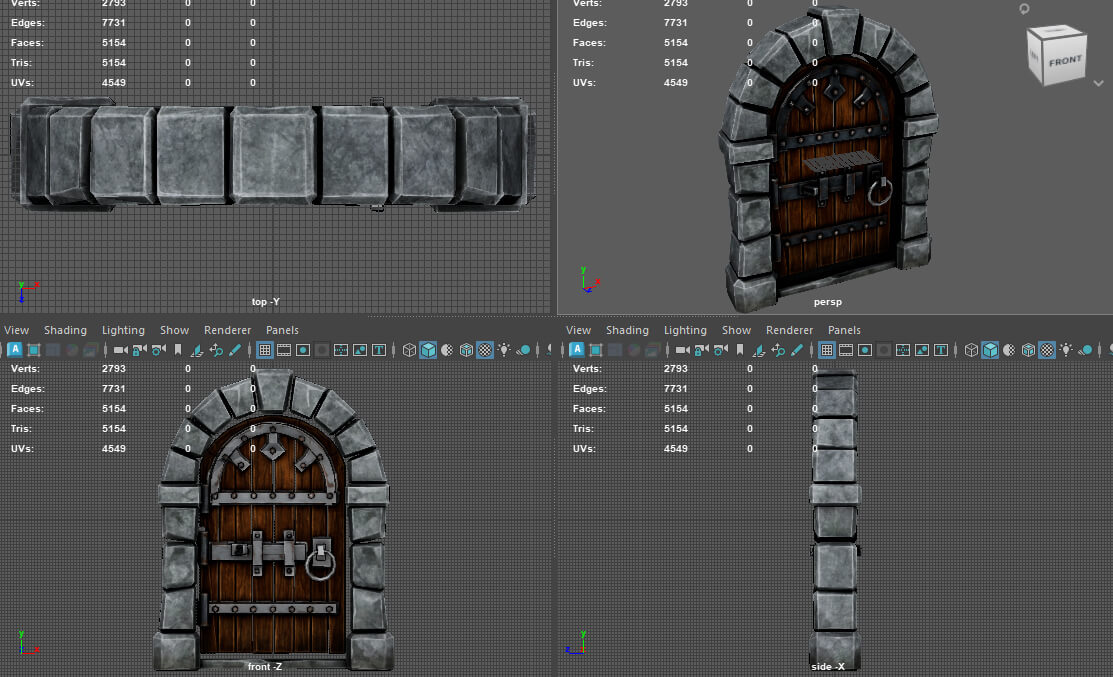1113x677 pixels.
Task: Click the ViewCube home rotate icon
Action: click(1024, 9)
